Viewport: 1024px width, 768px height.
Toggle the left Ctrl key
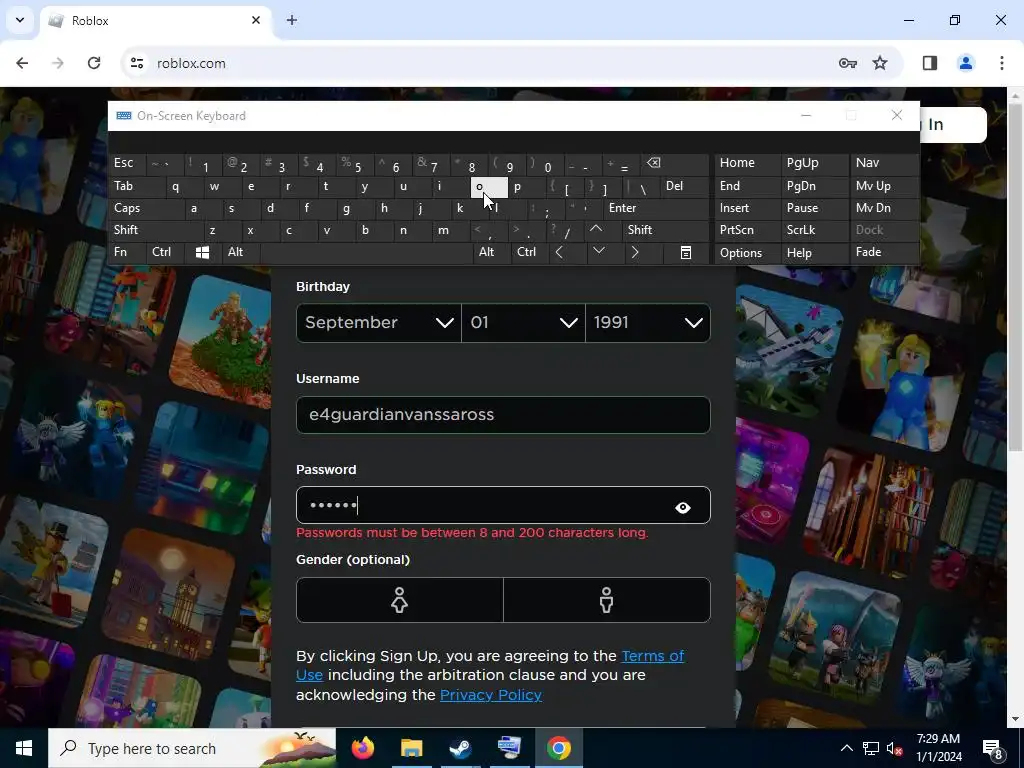pos(166,252)
